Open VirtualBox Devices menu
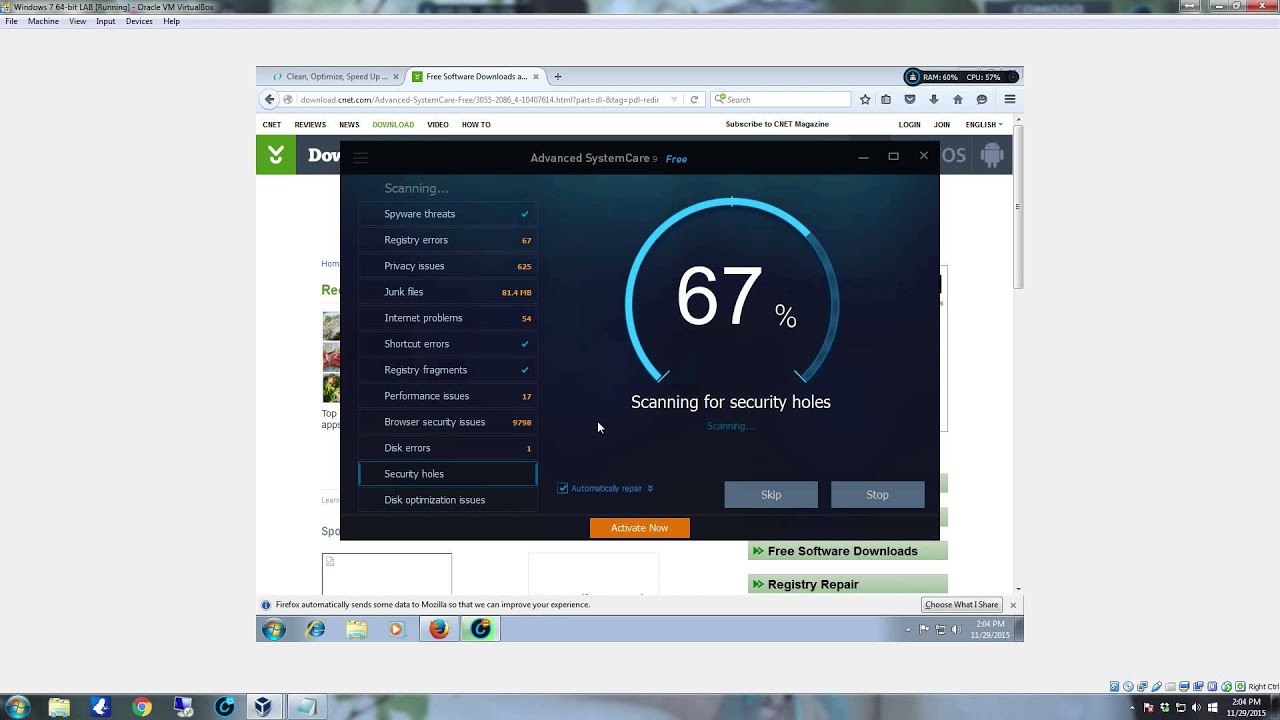The image size is (1280, 720). tap(139, 21)
